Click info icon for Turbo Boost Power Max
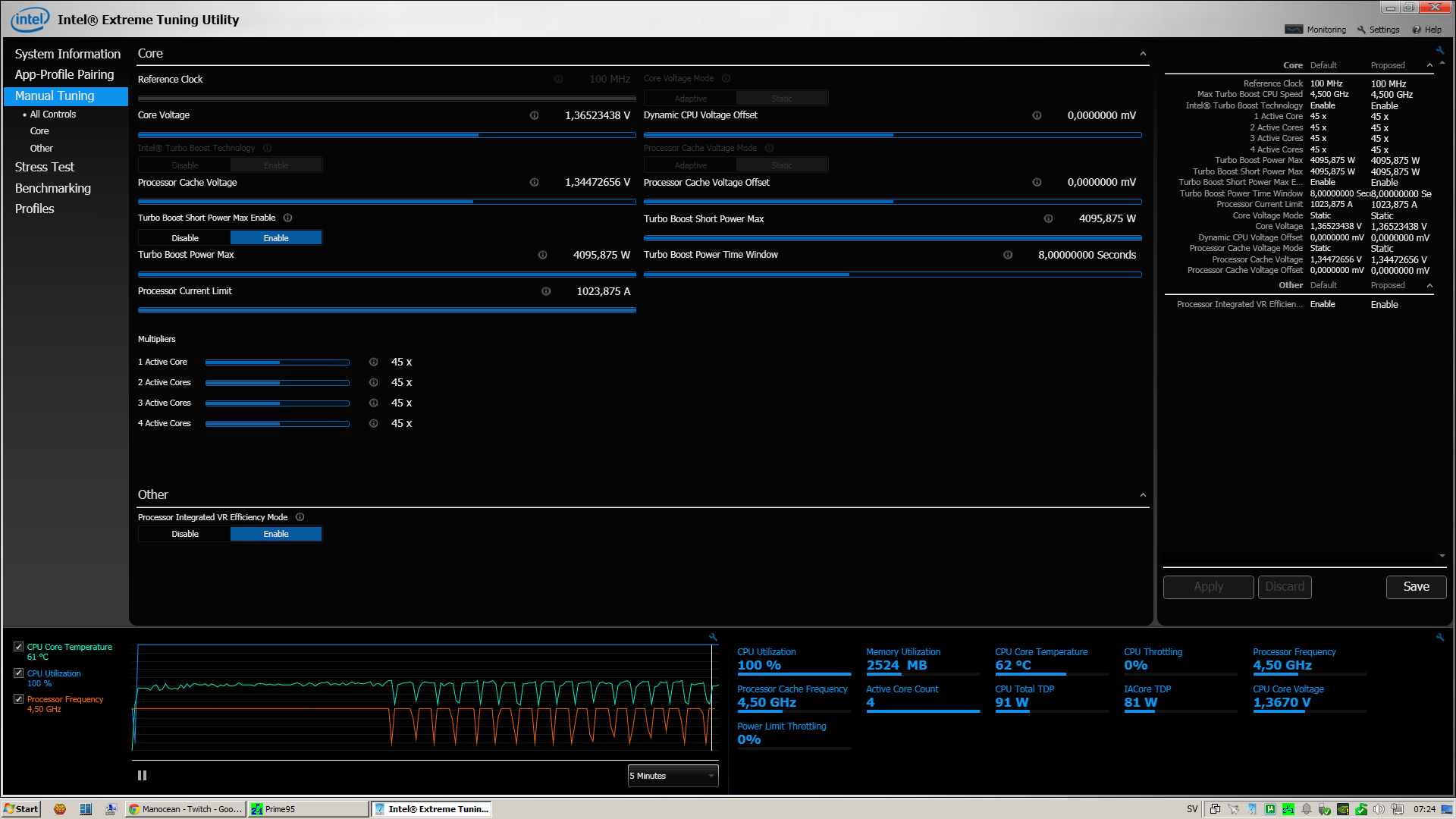 click(542, 255)
